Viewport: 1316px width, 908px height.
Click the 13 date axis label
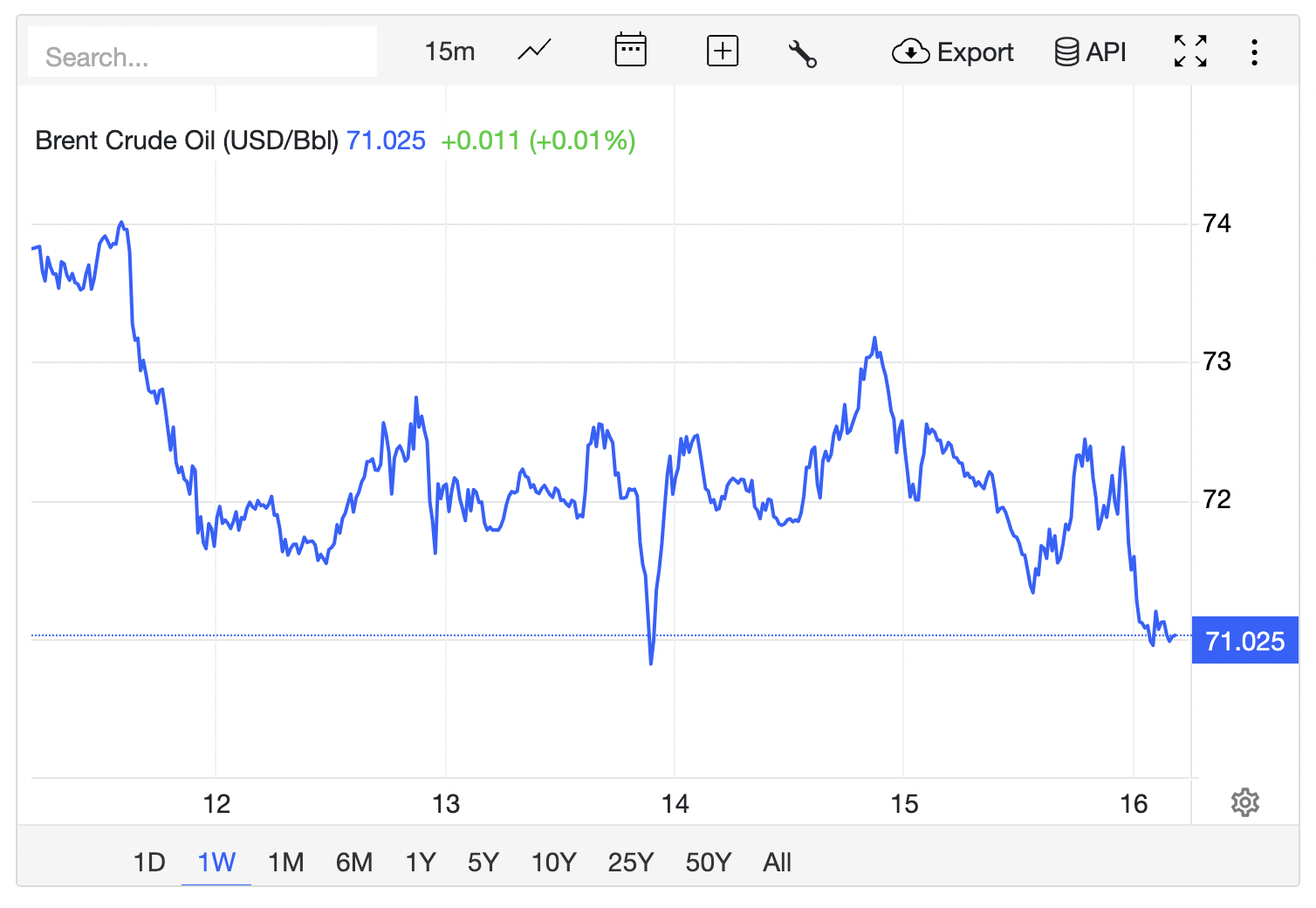click(x=446, y=804)
